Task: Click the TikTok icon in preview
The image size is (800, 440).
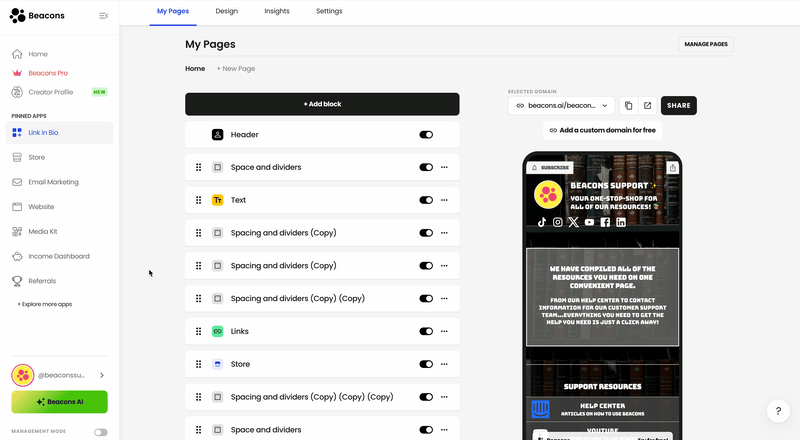Action: click(542, 222)
